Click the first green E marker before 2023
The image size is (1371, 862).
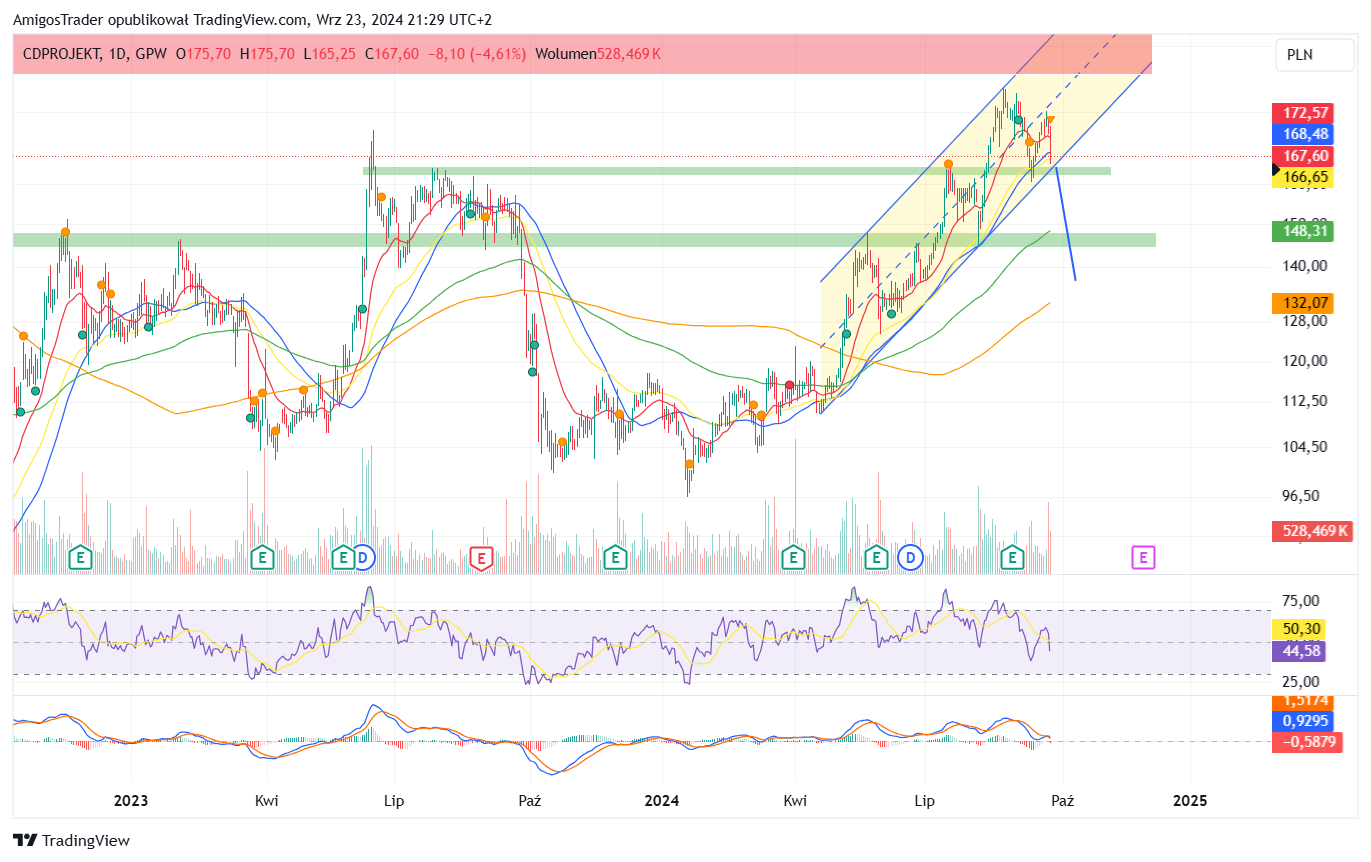[x=80, y=558]
